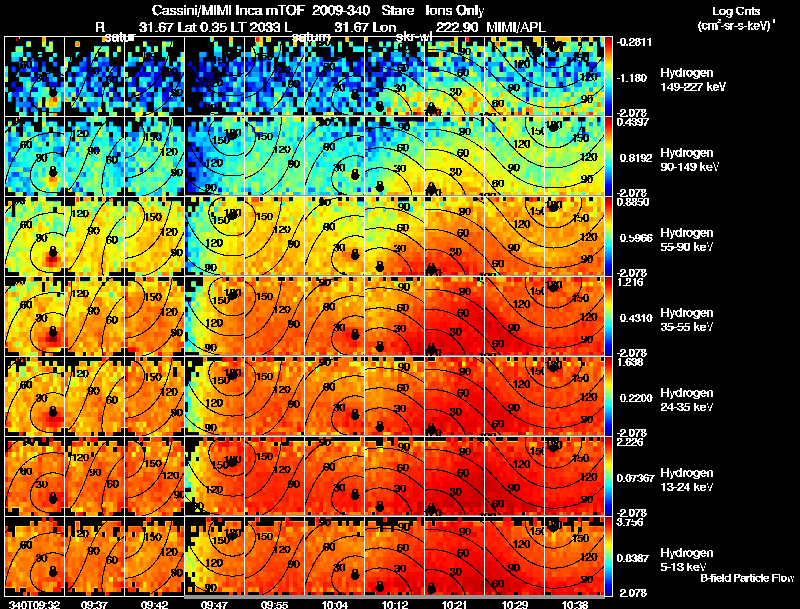Open the 149-227 keV image panel at 09:32
800x609 pixels.
click(x=34, y=76)
